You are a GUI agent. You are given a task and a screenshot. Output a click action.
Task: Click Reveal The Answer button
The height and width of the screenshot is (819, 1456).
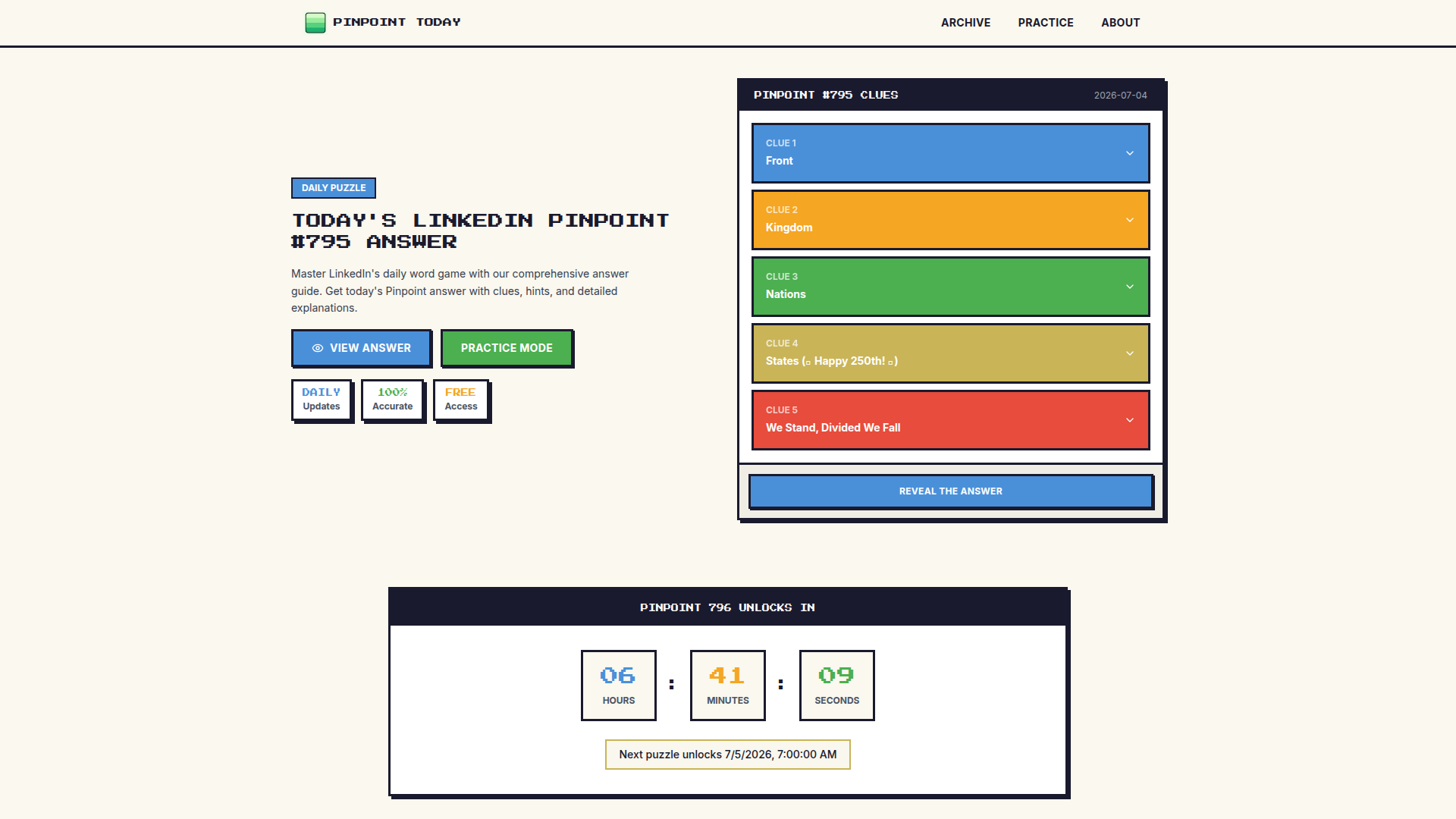950,491
